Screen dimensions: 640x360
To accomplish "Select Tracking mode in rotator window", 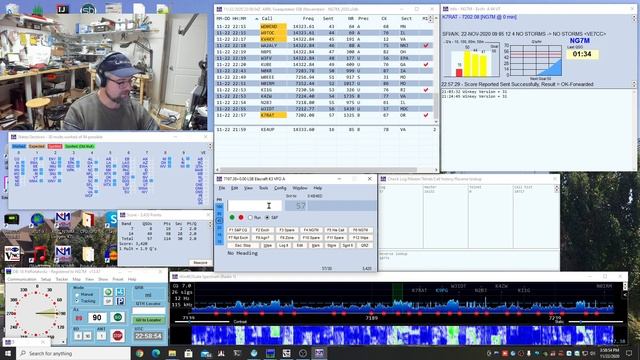I will 77,301.
